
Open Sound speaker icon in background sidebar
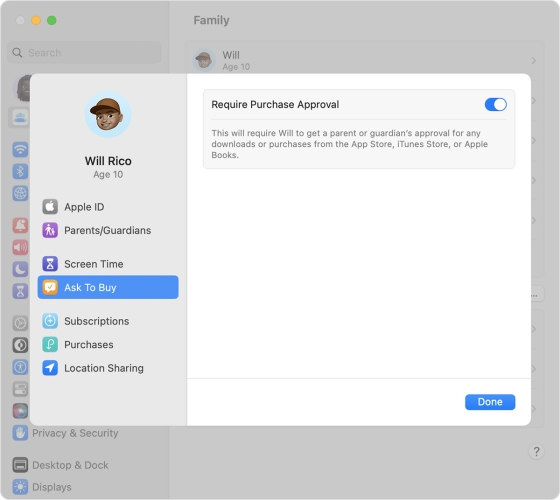point(20,247)
